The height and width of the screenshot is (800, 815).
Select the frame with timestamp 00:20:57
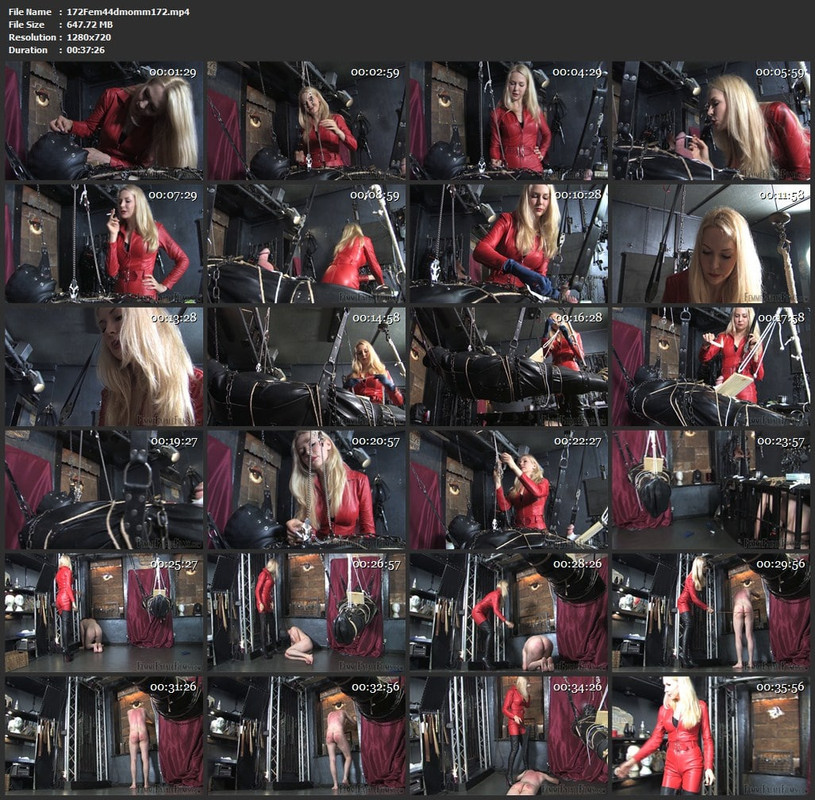[306, 490]
